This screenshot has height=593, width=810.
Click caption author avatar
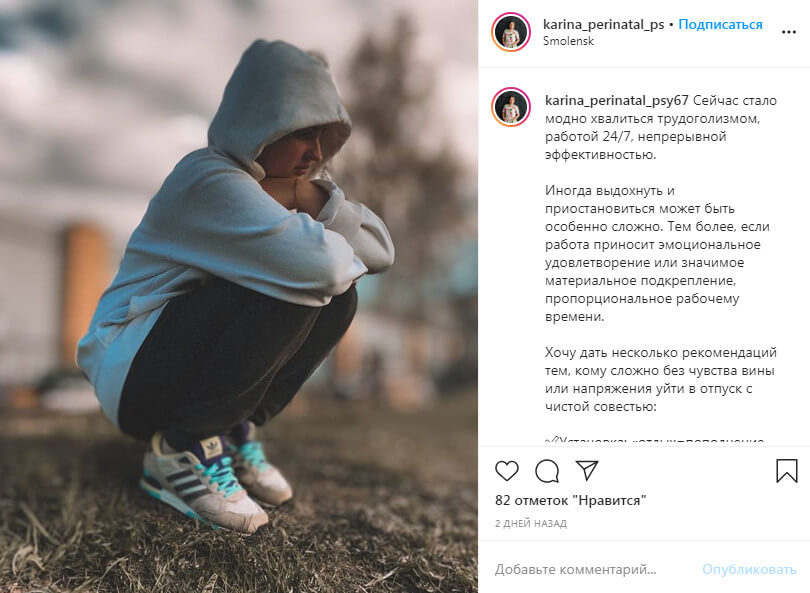(x=511, y=107)
